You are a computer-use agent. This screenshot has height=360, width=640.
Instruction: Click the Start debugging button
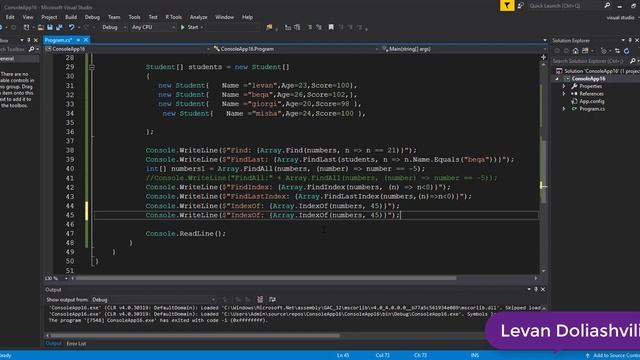point(189,27)
